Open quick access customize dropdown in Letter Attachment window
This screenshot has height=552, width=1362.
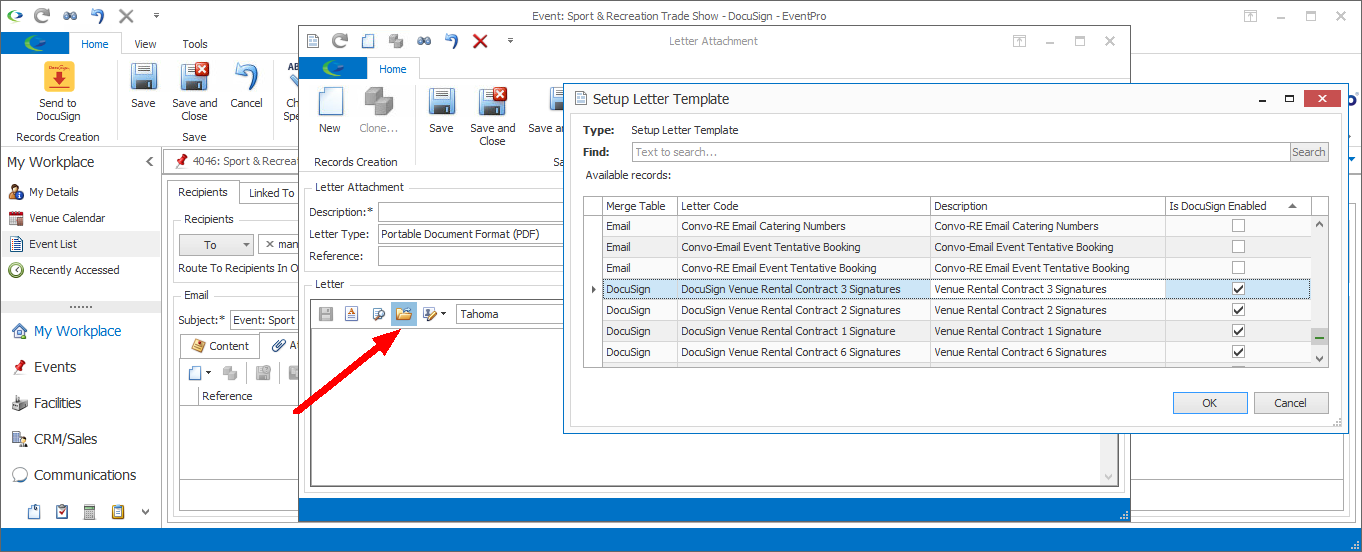[510, 41]
